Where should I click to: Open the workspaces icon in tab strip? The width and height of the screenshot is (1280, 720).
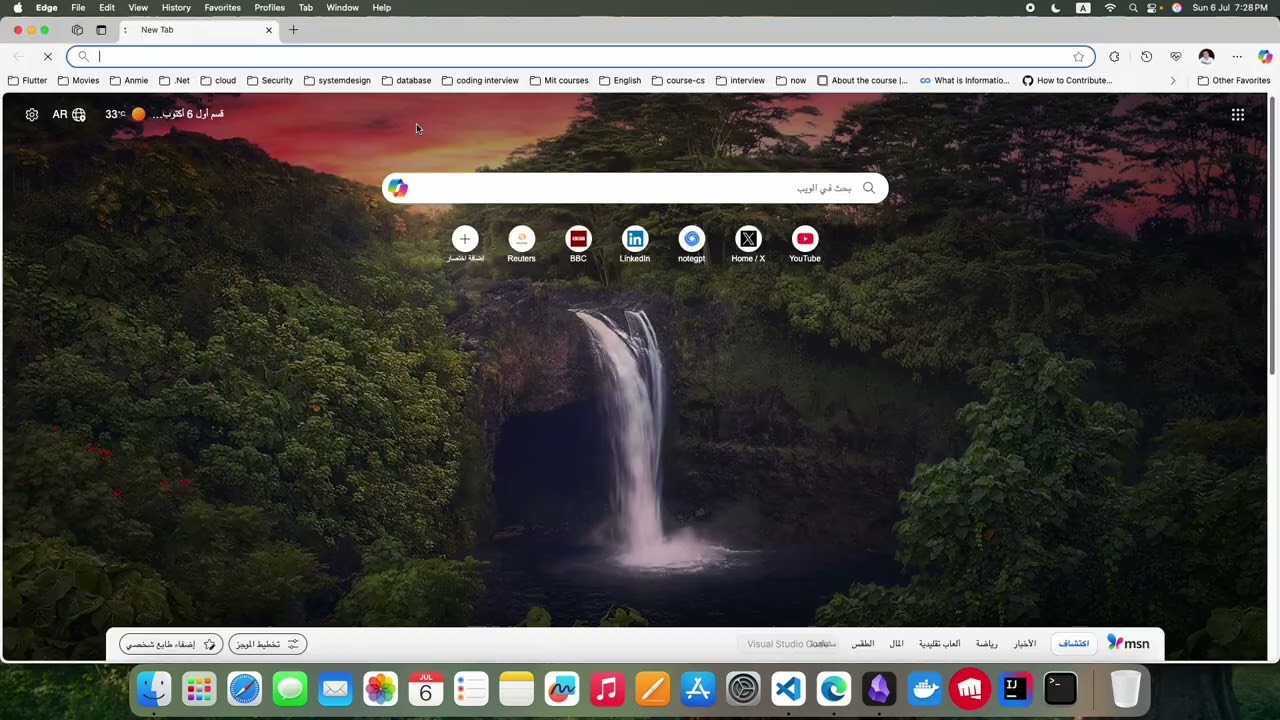tap(77, 30)
